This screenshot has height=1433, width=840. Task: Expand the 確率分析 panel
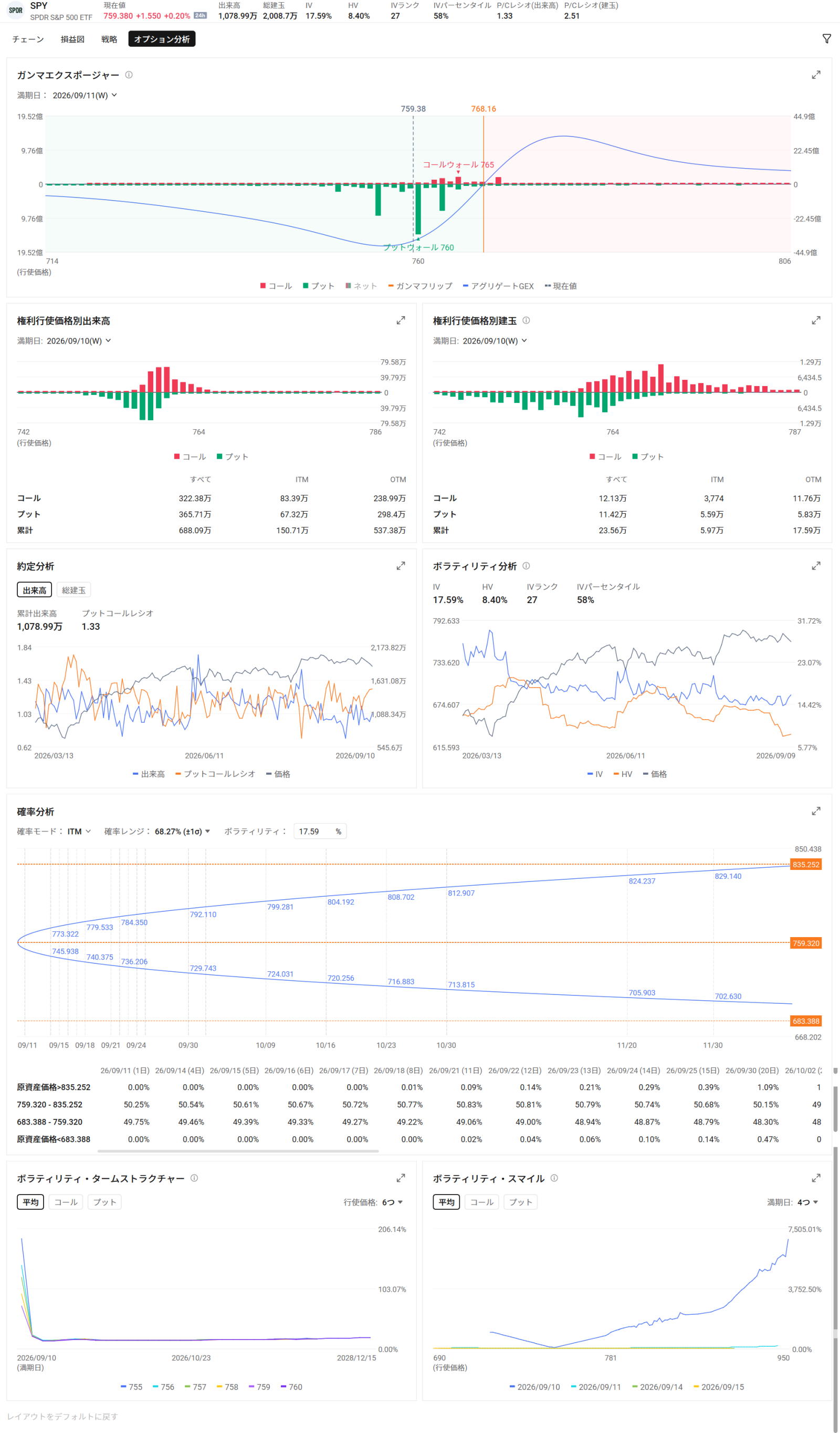pyautogui.click(x=815, y=812)
